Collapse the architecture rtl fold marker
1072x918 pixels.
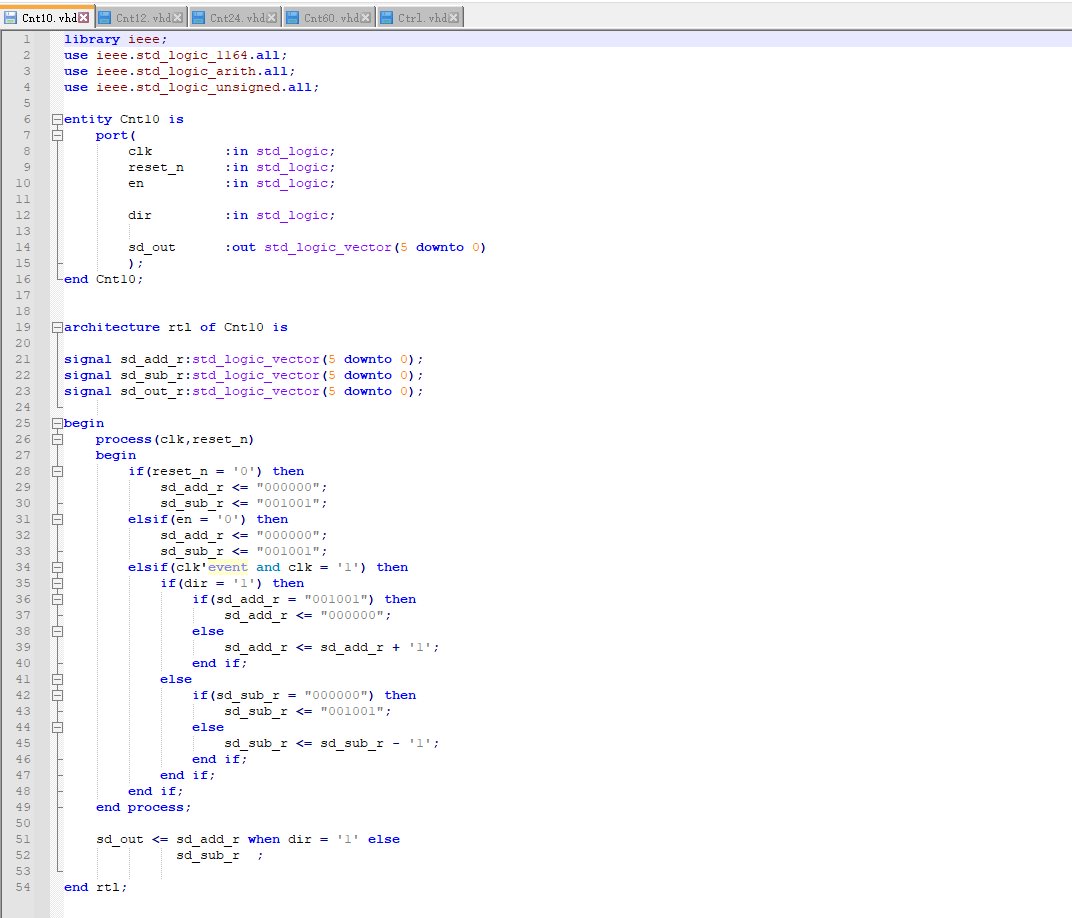pos(57,327)
